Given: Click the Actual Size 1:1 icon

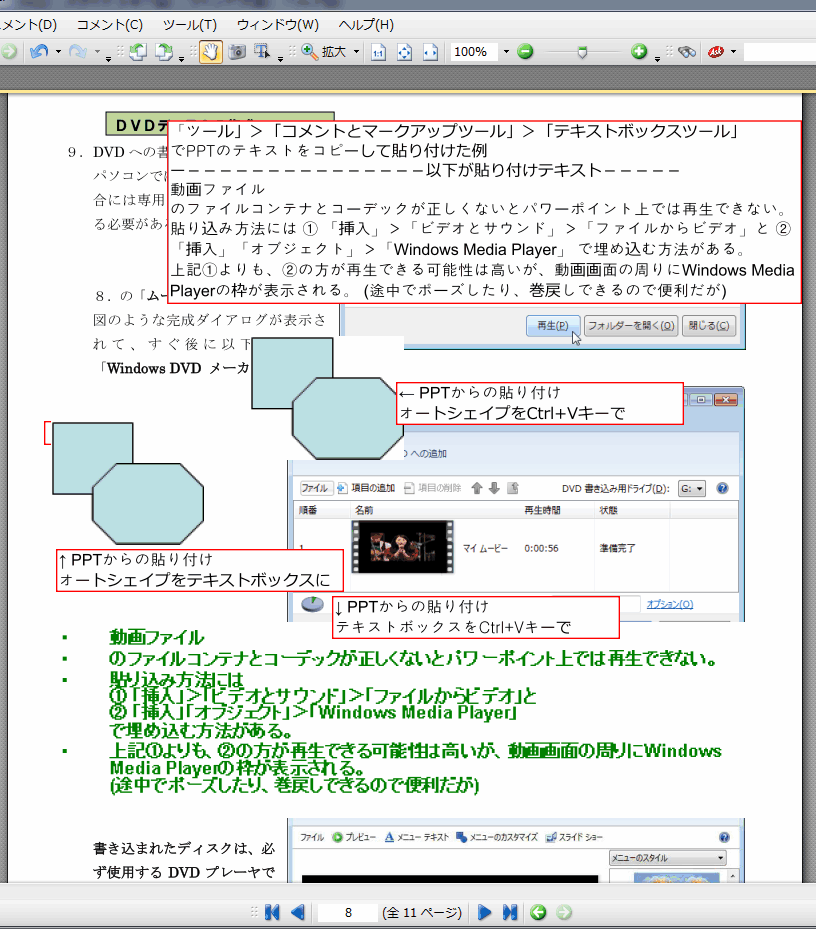Looking at the screenshot, I should pyautogui.click(x=379, y=52).
